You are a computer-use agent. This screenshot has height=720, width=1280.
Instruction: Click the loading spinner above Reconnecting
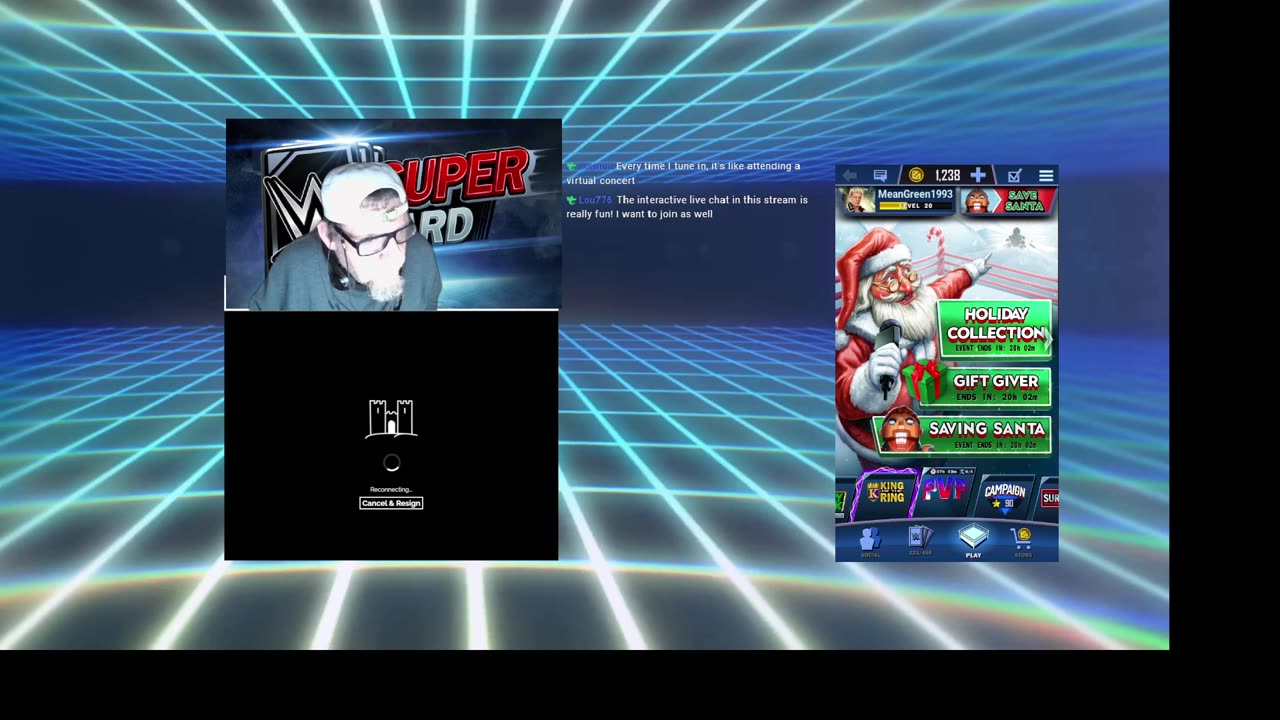392,462
